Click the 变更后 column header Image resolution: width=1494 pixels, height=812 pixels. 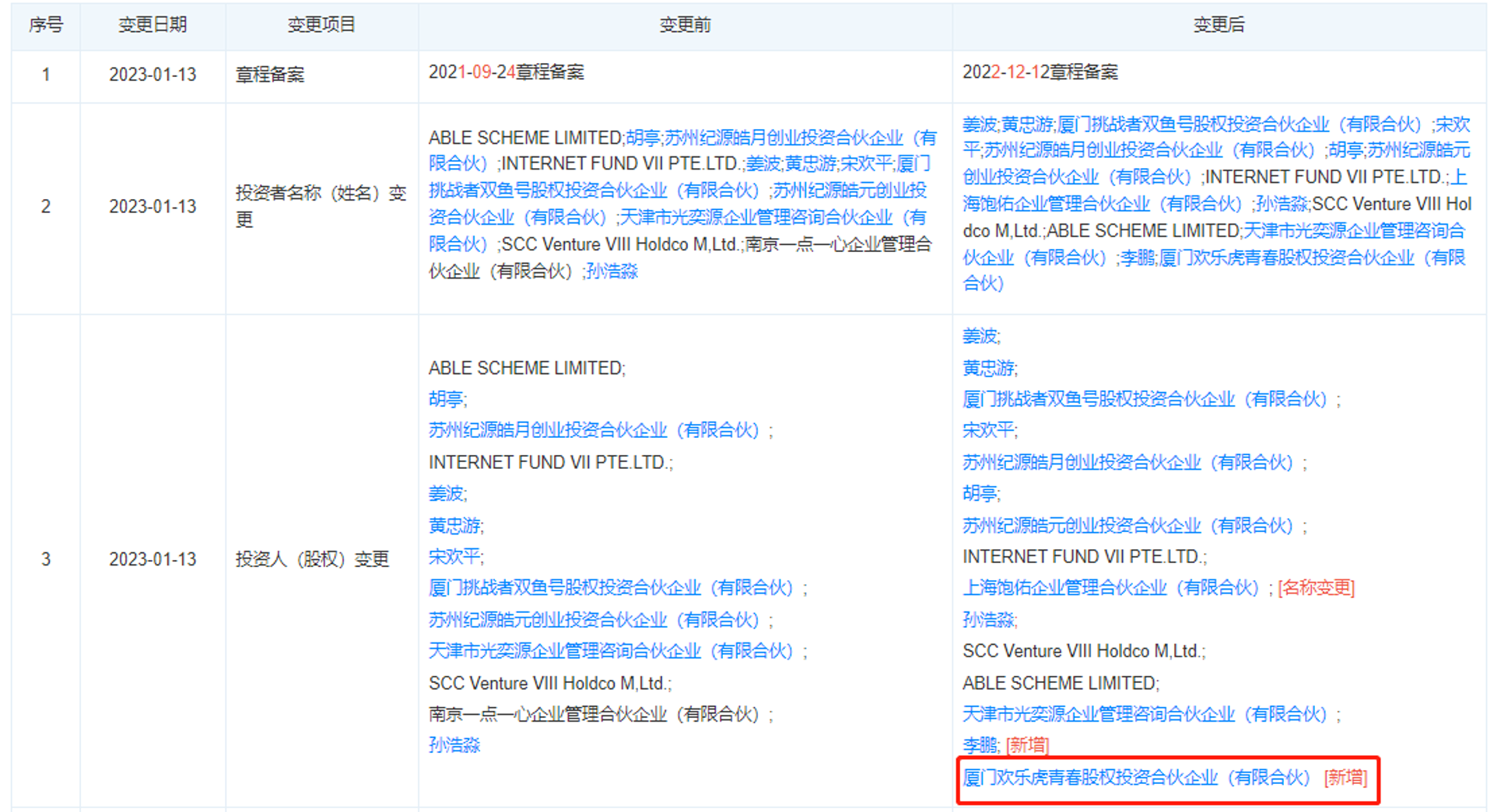tap(1219, 25)
